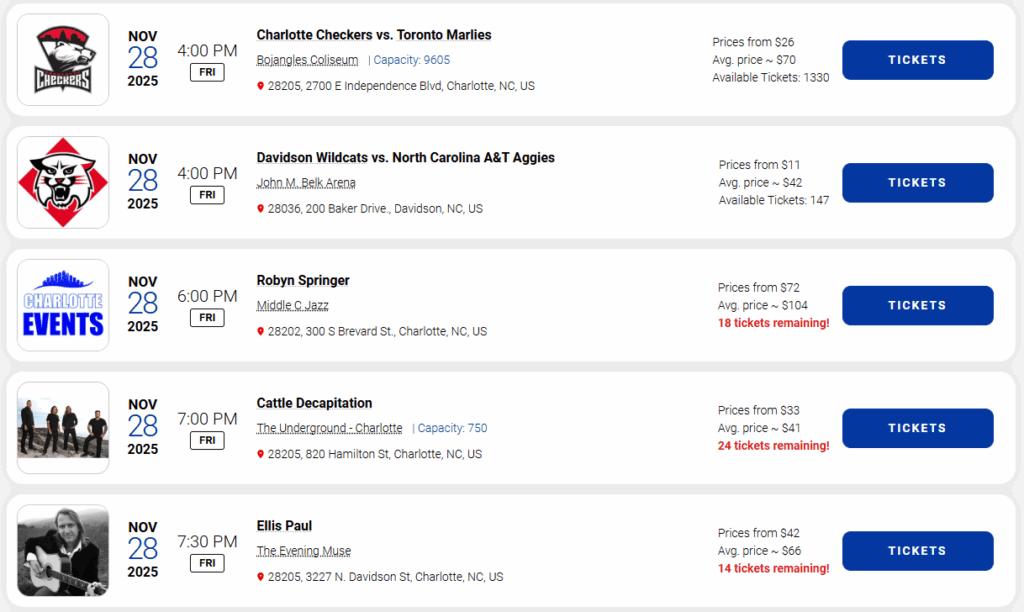Open the Cattle Decapitation band photo
1024x612 pixels.
(x=63, y=428)
